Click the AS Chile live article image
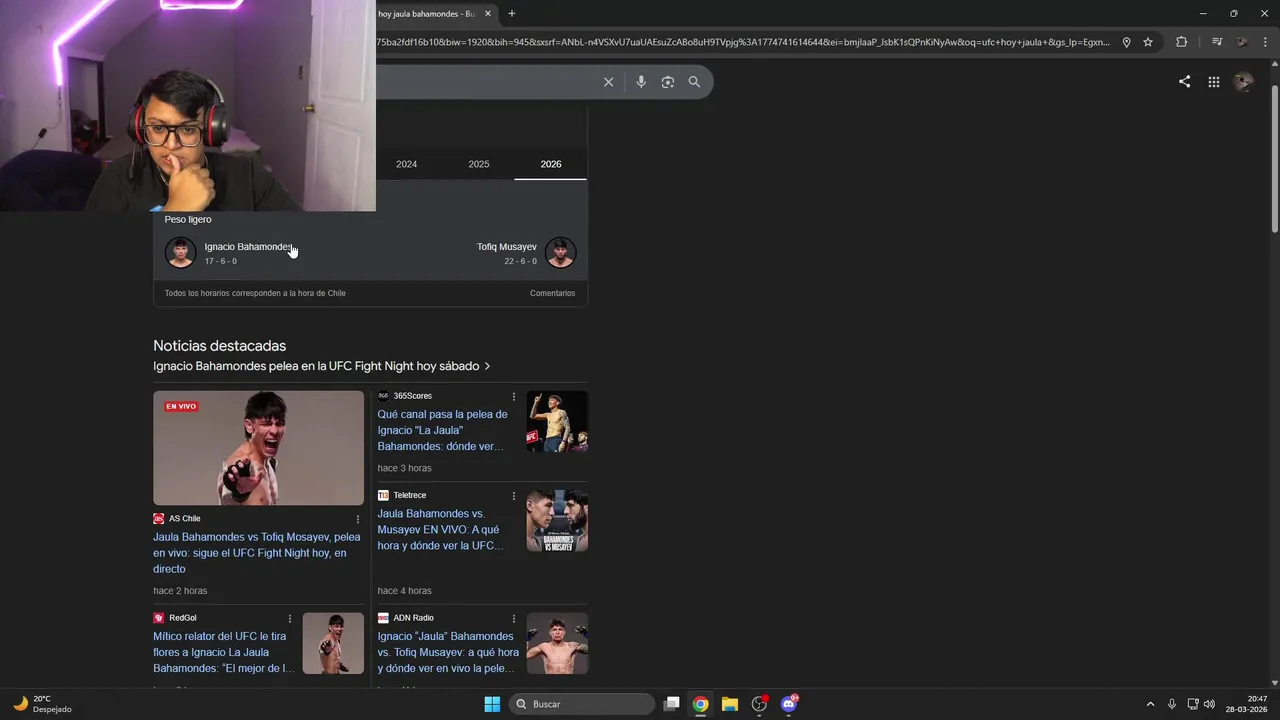The width and height of the screenshot is (1280, 720). point(258,448)
